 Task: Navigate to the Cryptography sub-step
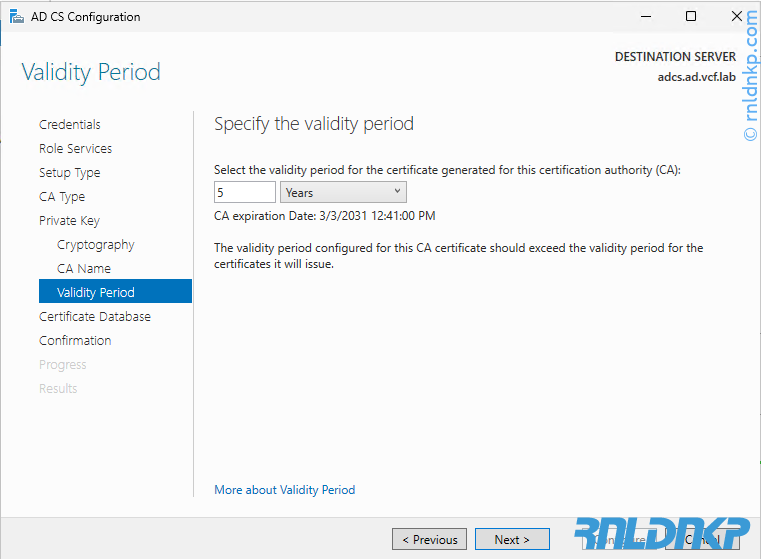point(96,245)
